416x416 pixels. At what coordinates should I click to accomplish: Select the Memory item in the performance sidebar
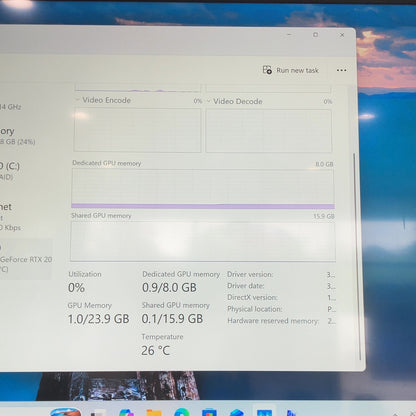[17, 136]
